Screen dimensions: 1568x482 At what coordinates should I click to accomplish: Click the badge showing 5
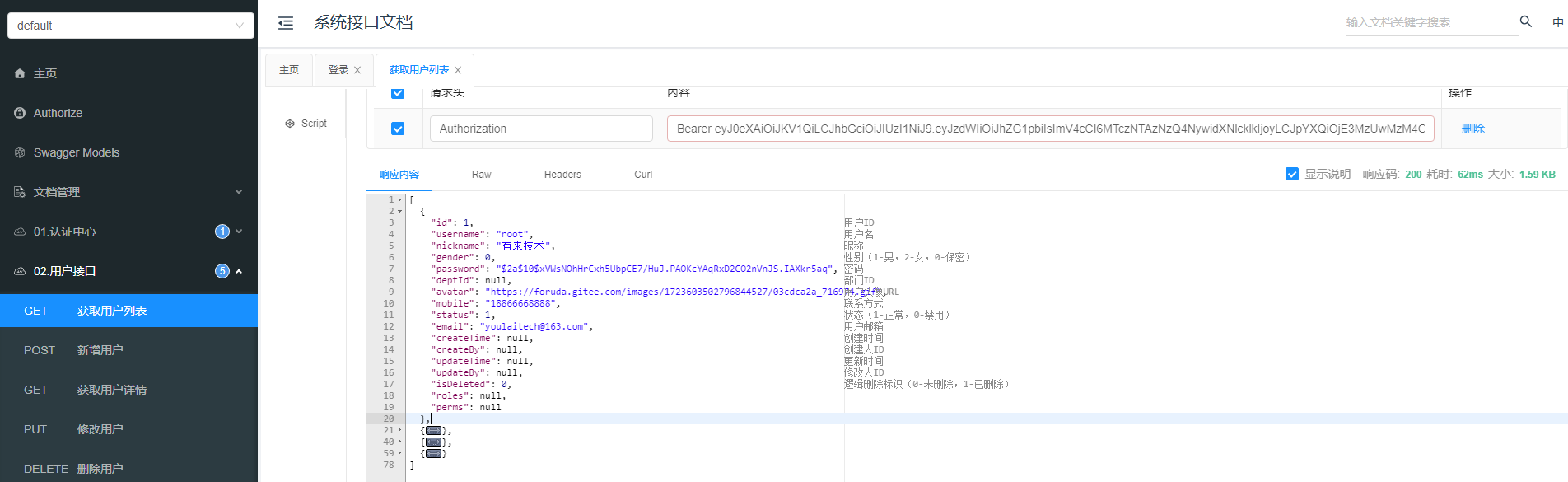coord(222,271)
